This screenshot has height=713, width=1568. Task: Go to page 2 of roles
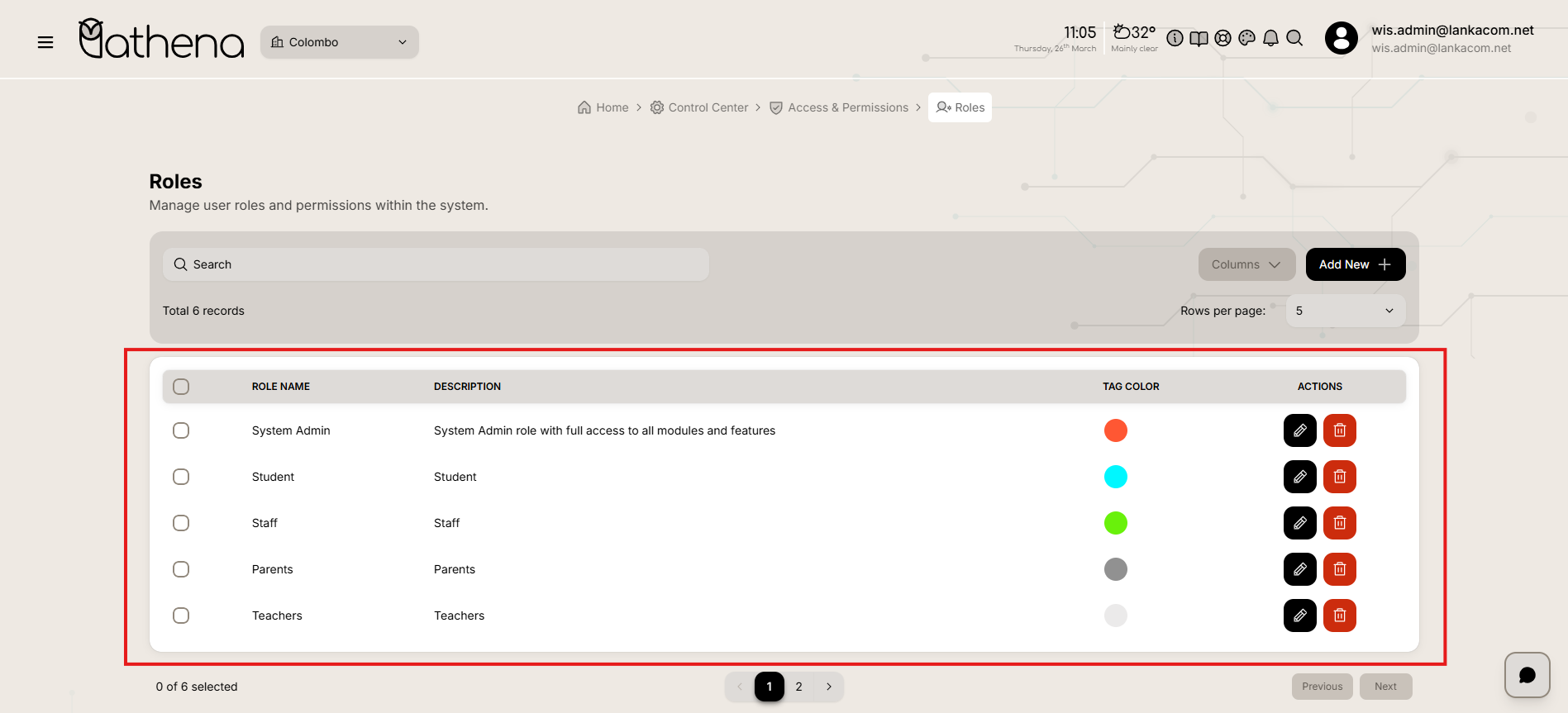click(x=798, y=687)
